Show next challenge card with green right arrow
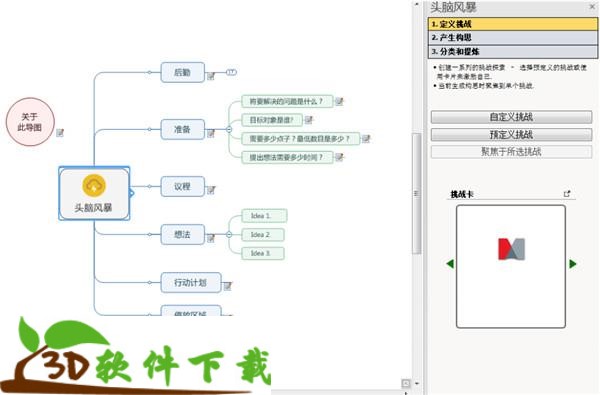600x395 pixels. click(572, 264)
